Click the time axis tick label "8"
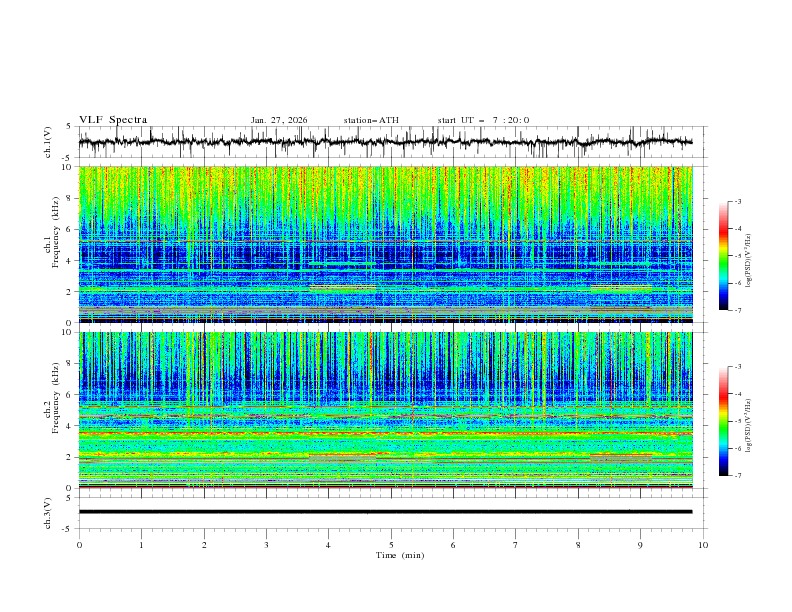The height and width of the screenshot is (612, 792). pyautogui.click(x=578, y=545)
